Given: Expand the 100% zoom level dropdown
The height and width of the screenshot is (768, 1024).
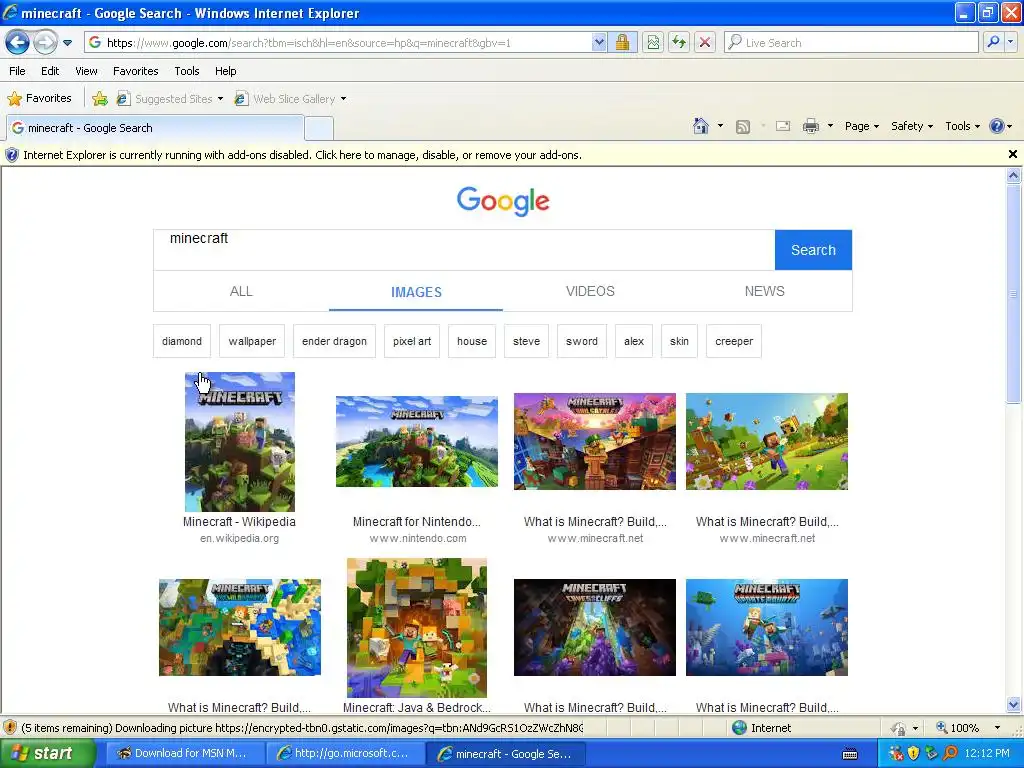Looking at the screenshot, I should [x=997, y=728].
